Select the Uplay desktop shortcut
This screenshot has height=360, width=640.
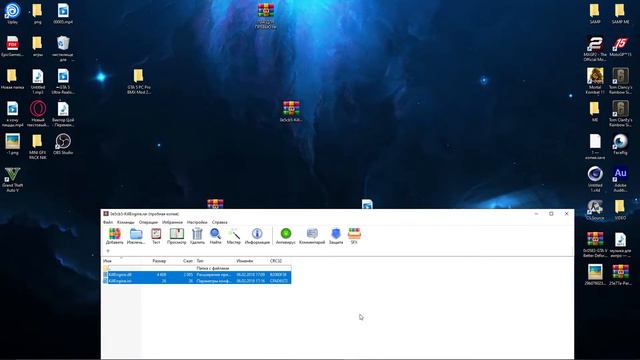click(x=13, y=13)
